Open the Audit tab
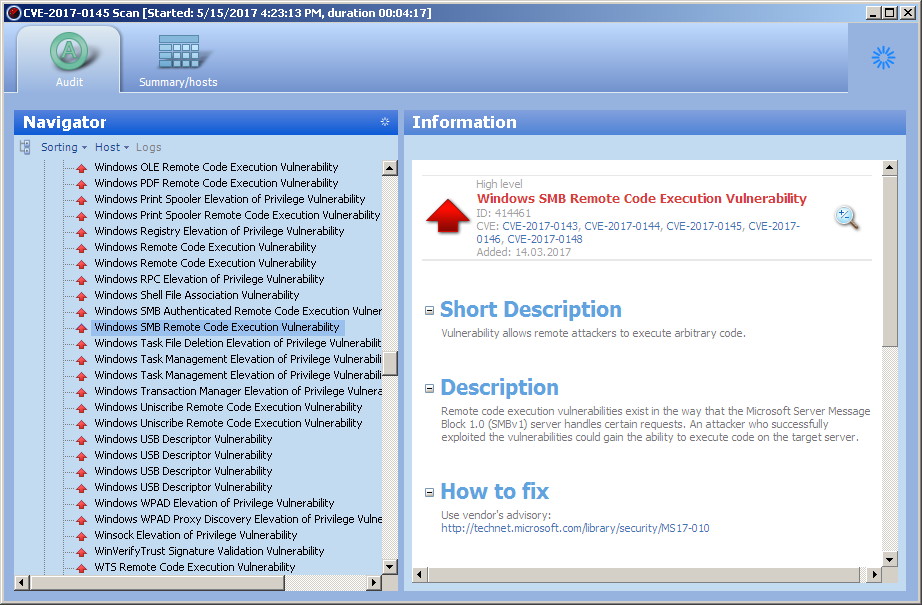The width and height of the screenshot is (922, 605). pyautogui.click(x=69, y=60)
